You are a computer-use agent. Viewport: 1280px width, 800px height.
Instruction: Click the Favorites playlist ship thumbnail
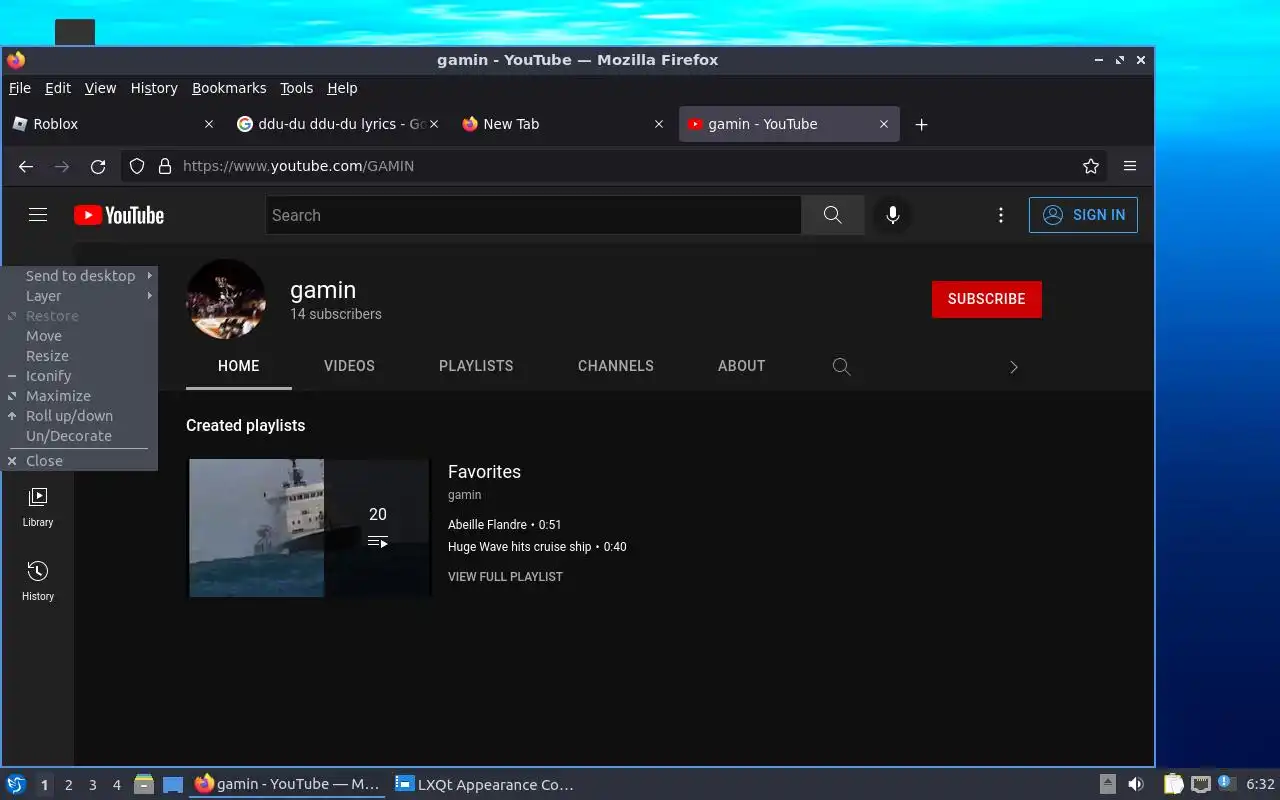click(x=309, y=528)
